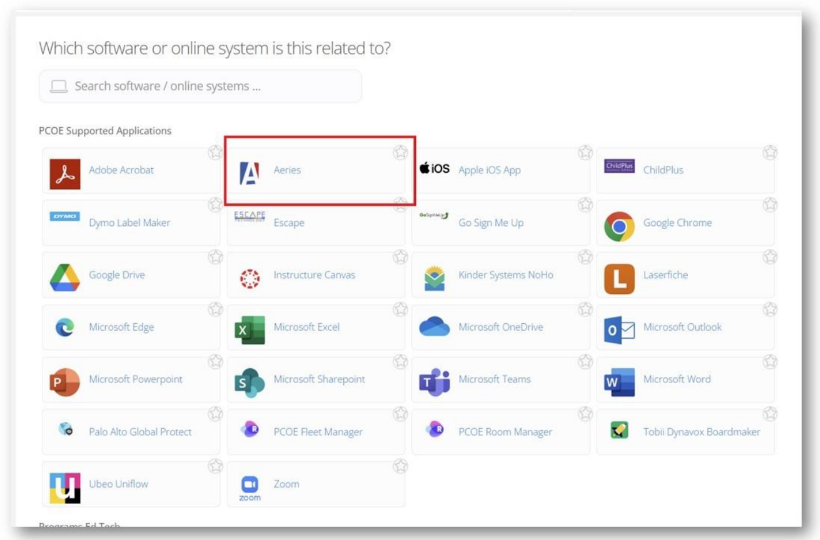The height and width of the screenshot is (540, 820).
Task: Open the Aeries text link
Action: pos(287,170)
